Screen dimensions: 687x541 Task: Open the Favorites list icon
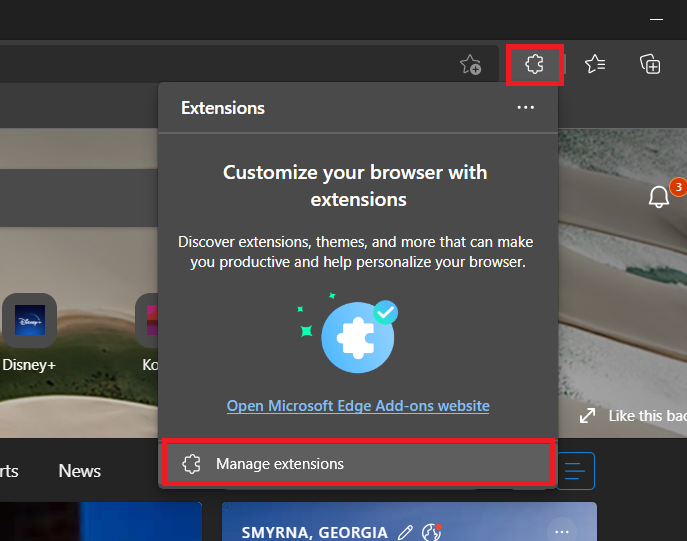[x=595, y=64]
